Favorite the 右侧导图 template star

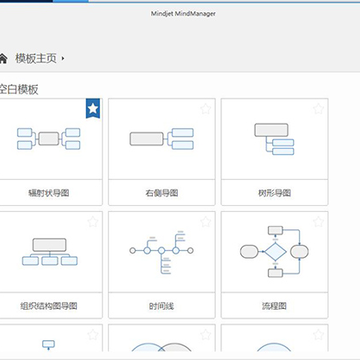[x=206, y=109]
